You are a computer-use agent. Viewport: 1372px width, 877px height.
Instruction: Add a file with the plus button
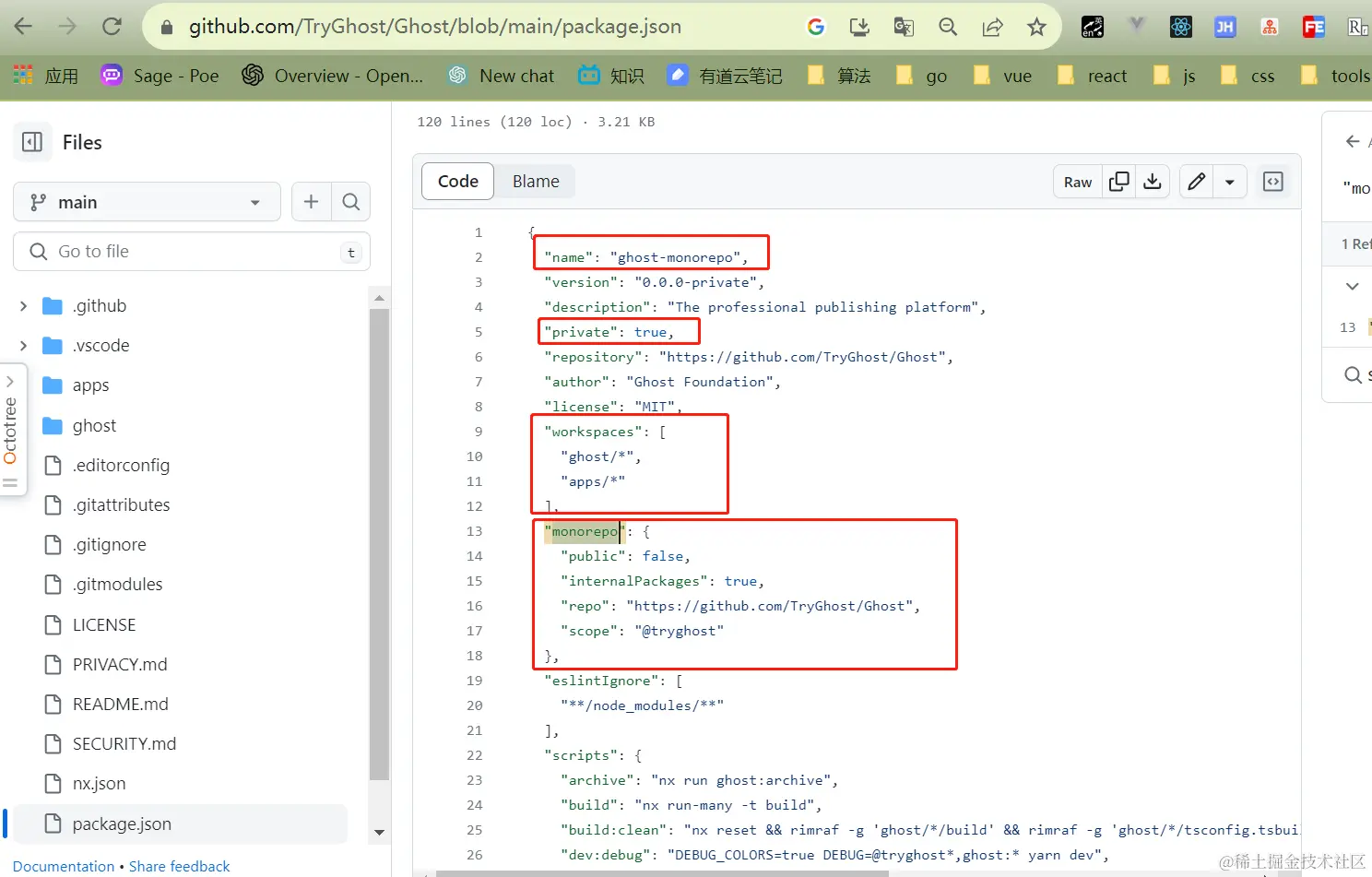pyautogui.click(x=311, y=202)
